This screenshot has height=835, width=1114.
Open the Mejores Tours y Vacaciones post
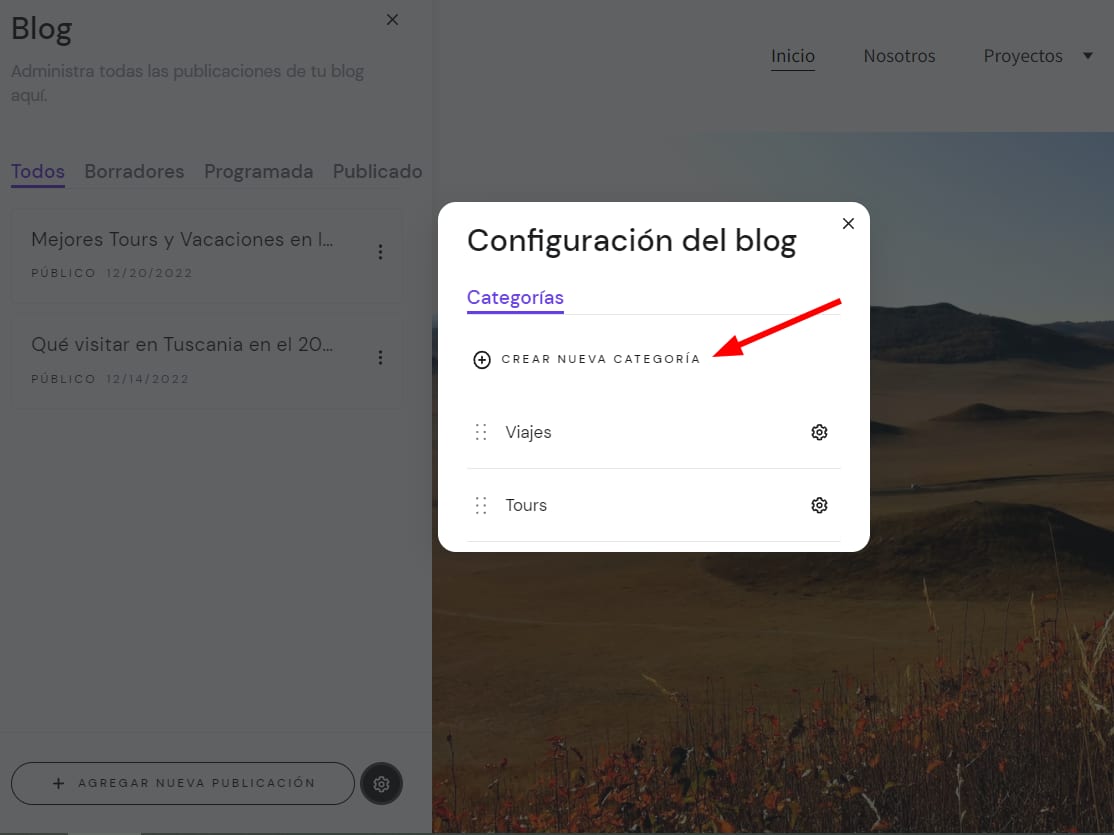[182, 240]
